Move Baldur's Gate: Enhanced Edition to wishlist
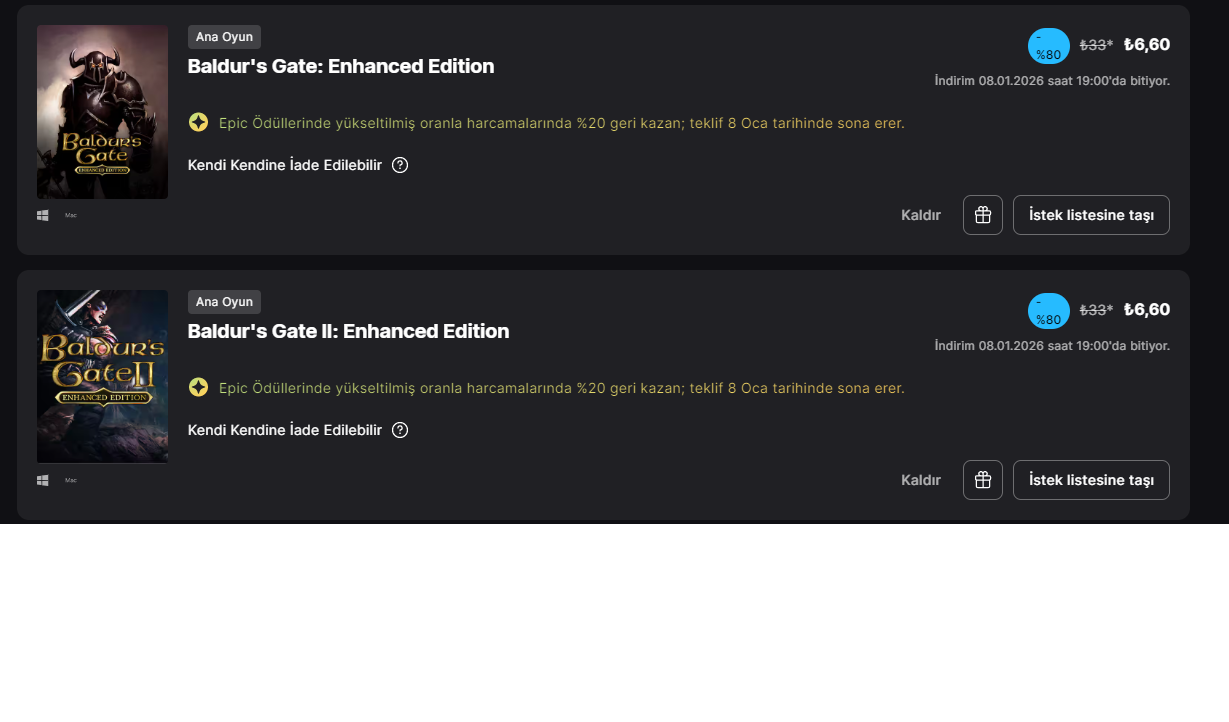Viewport: 1229px width, 722px height. click(1091, 215)
